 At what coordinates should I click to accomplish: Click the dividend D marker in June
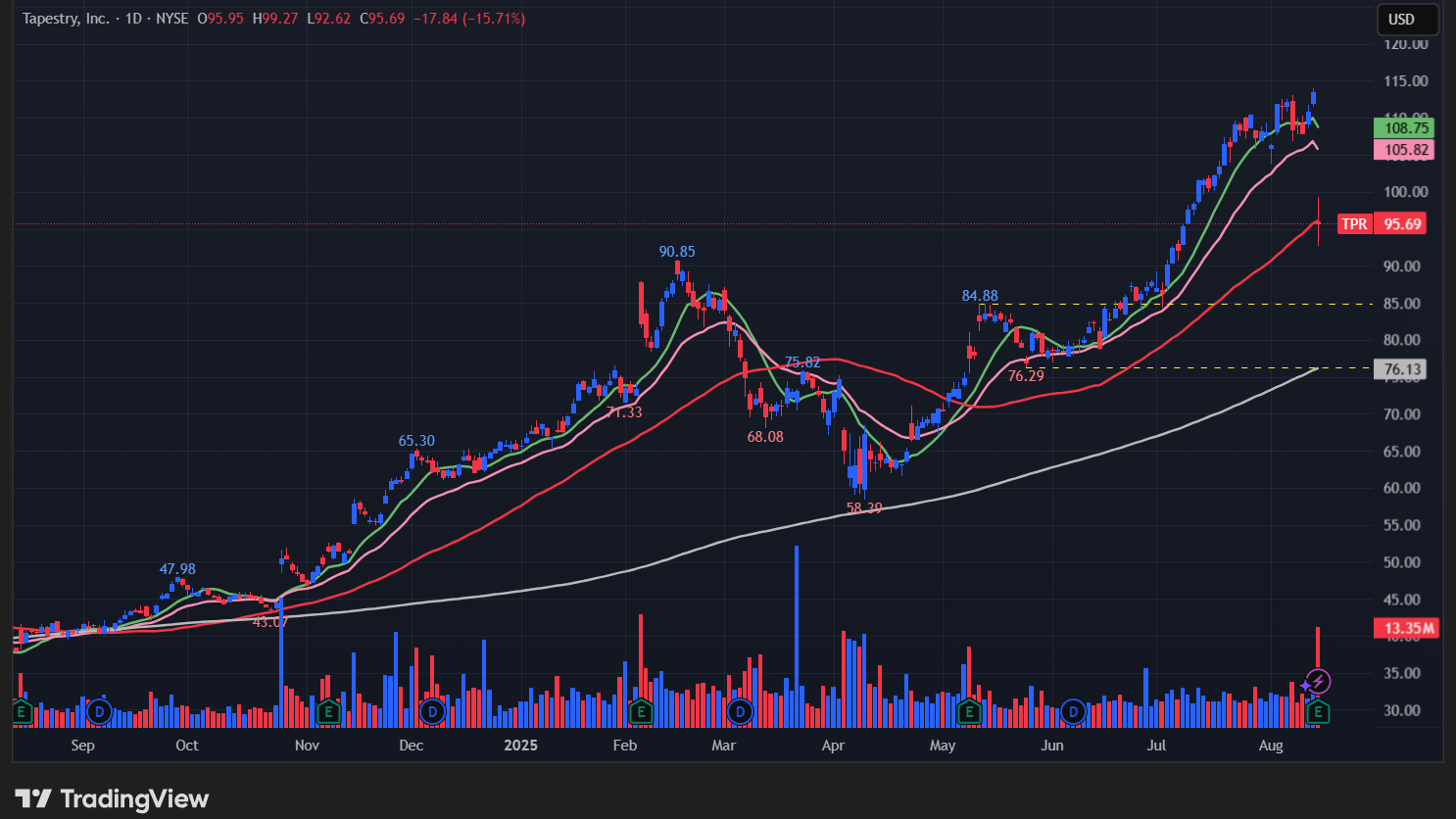[1073, 712]
